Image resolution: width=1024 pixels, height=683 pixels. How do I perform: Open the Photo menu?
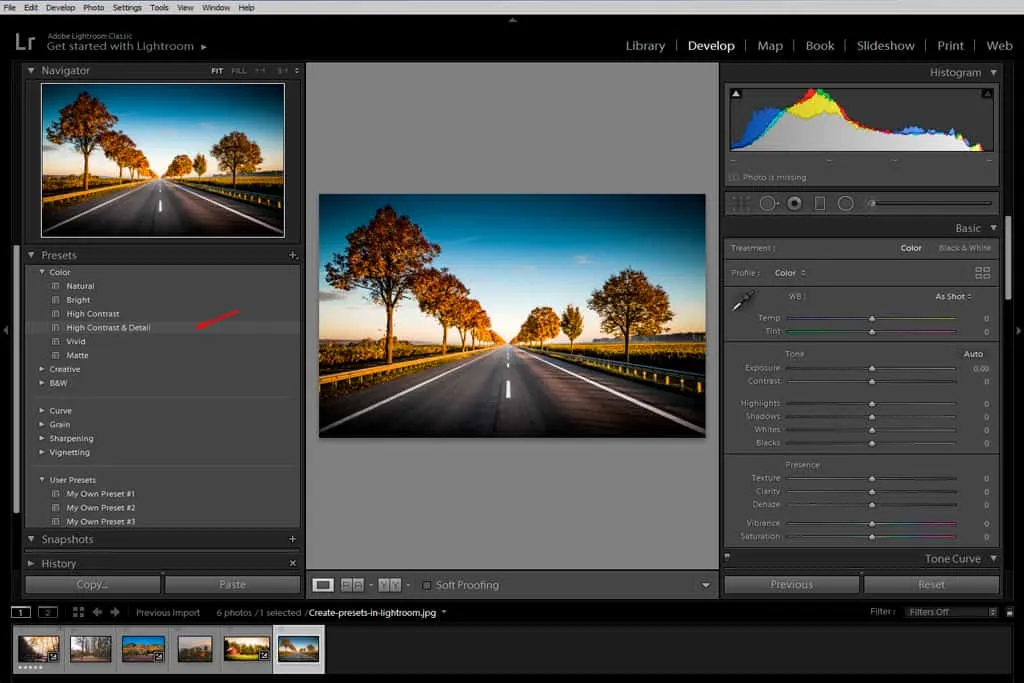[x=93, y=7]
